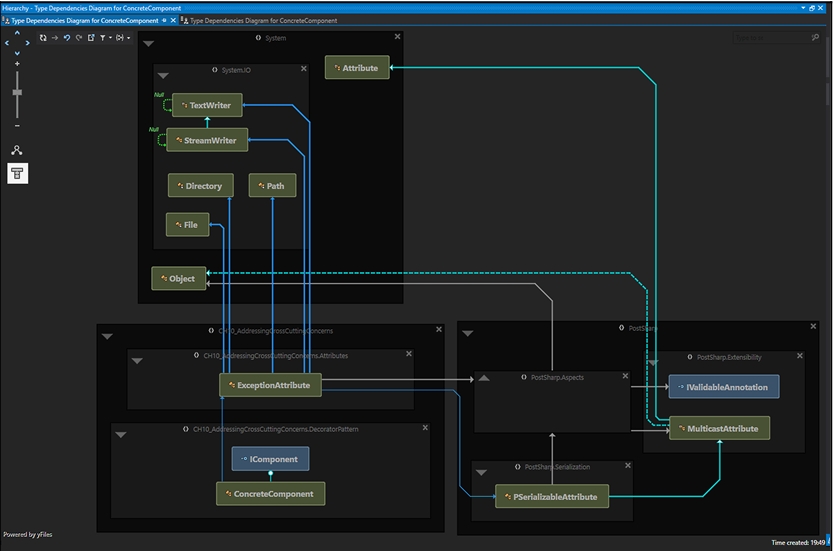This screenshot has width=835, height=551.
Task: Click the undo icon in diagram toolbar
Action: coord(67,38)
